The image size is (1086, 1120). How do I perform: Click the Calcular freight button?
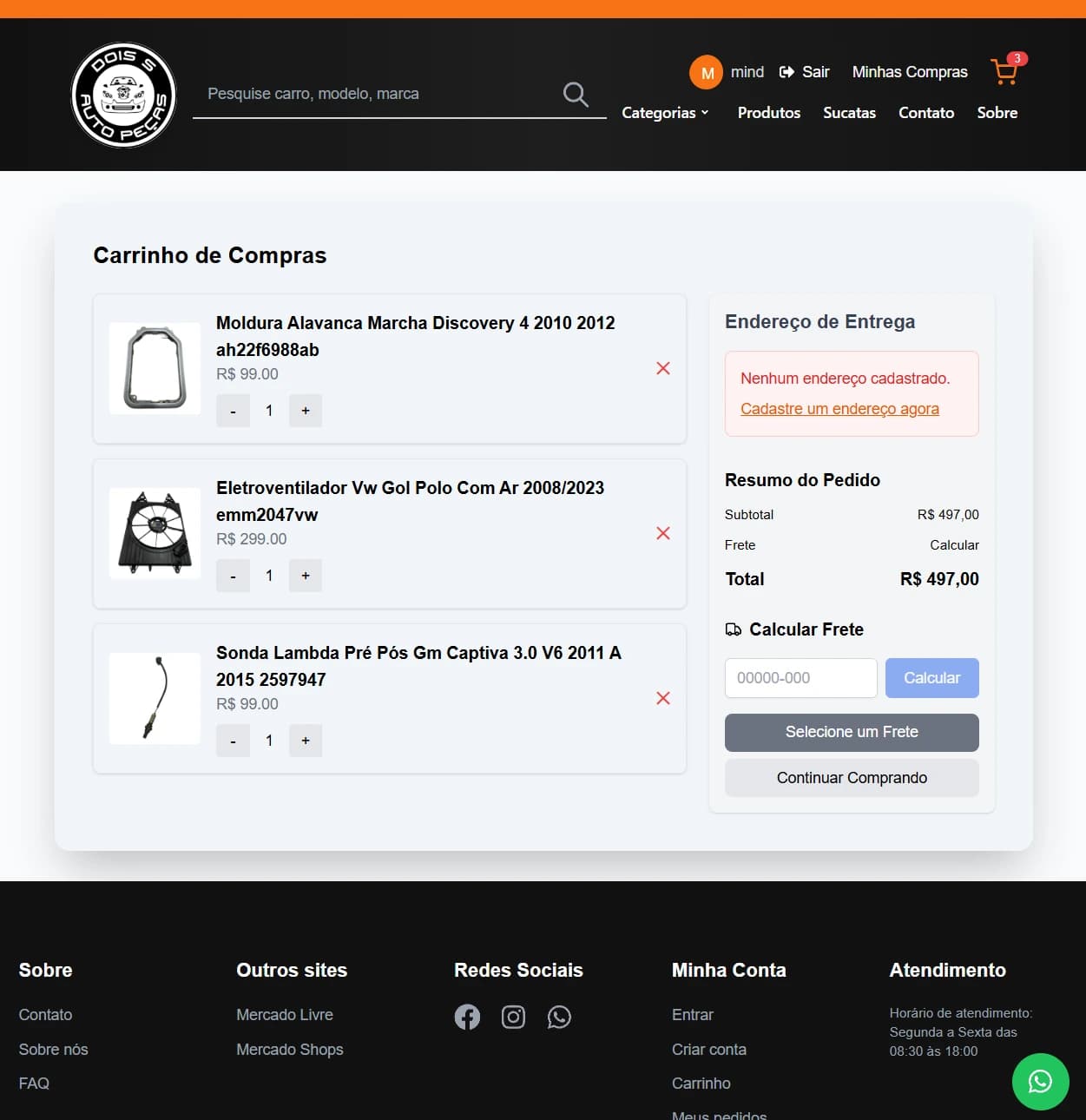click(931, 678)
